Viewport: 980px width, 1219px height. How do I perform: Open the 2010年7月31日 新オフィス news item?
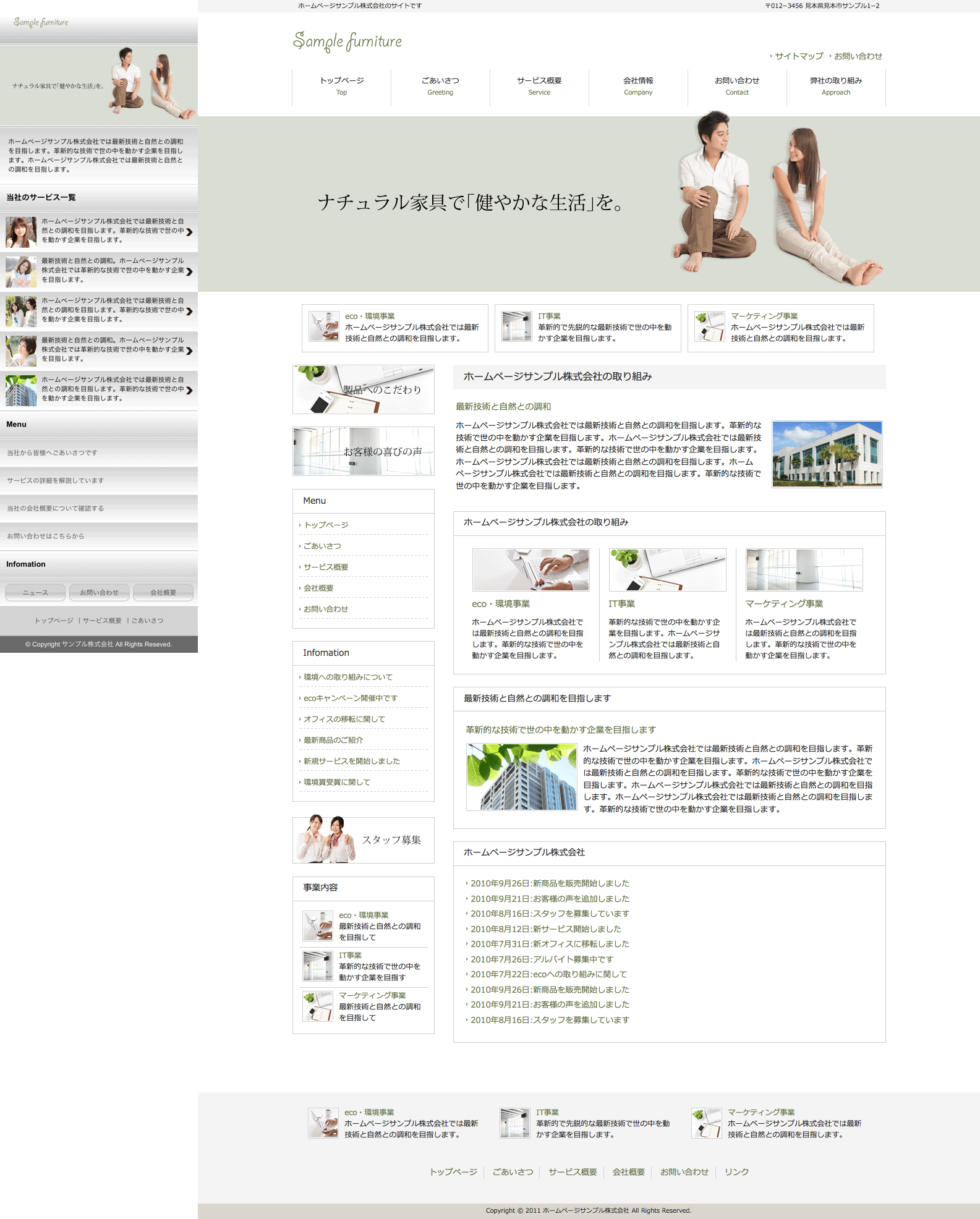[x=550, y=944]
